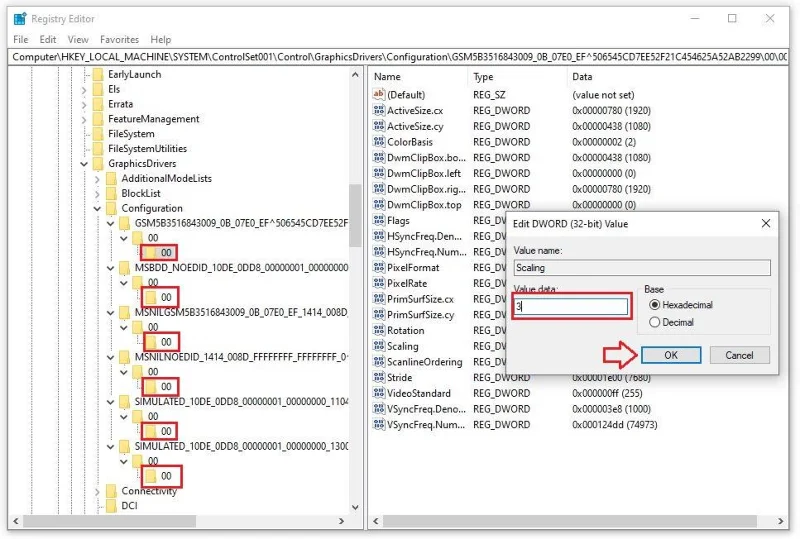Screen dimensions: 800x539
Task: Open the Help menu
Action: point(161,39)
